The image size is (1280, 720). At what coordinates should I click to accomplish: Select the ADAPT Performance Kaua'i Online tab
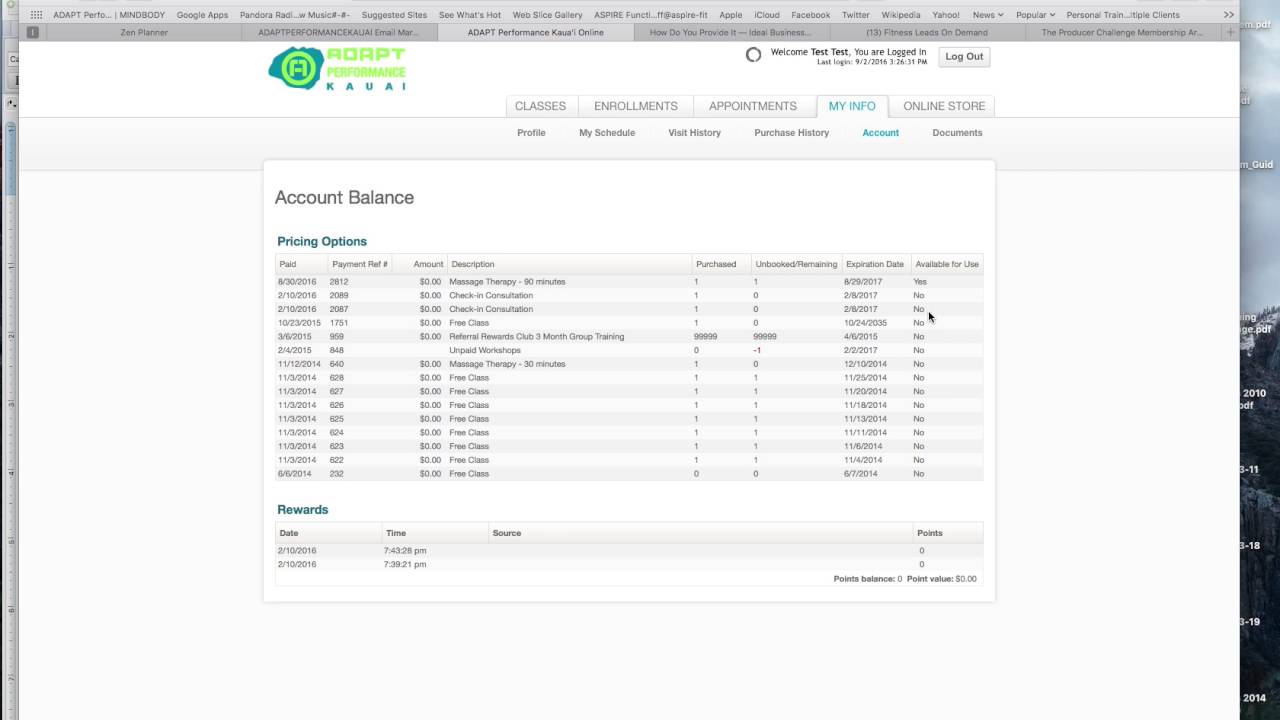[x=535, y=32]
